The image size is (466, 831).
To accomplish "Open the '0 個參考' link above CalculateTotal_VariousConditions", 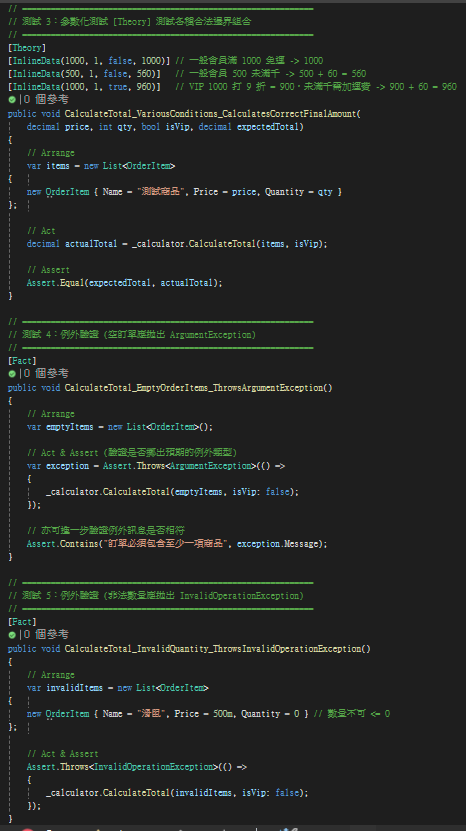I will pyautogui.click(x=46, y=100).
